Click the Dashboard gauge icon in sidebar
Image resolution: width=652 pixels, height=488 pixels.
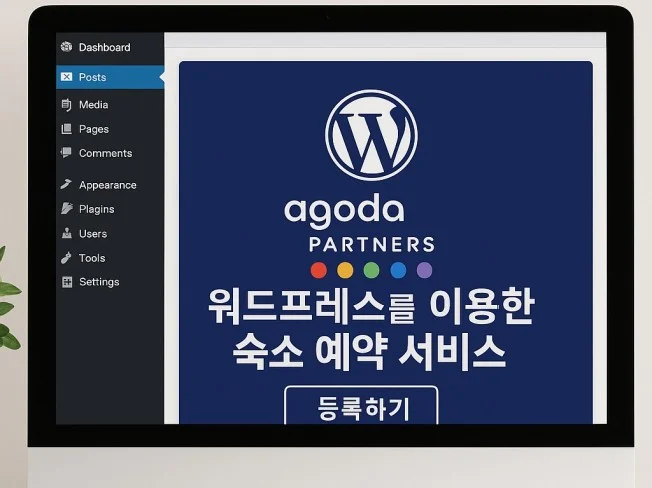(x=66, y=47)
